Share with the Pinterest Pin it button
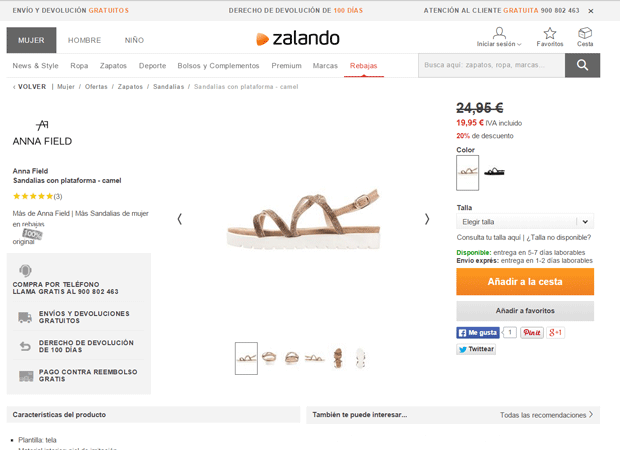The width and height of the screenshot is (620, 450). click(532, 333)
